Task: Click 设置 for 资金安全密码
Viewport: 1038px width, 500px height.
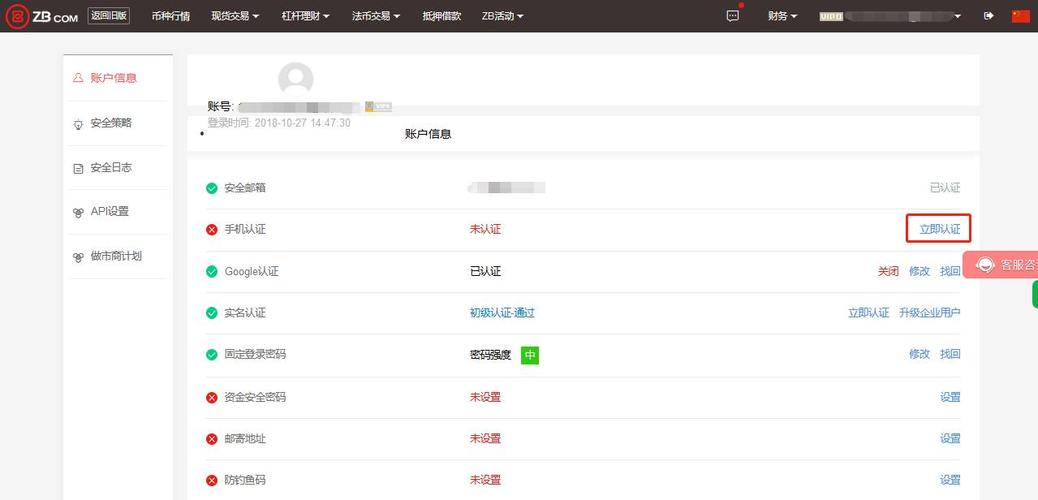Action: [950, 397]
